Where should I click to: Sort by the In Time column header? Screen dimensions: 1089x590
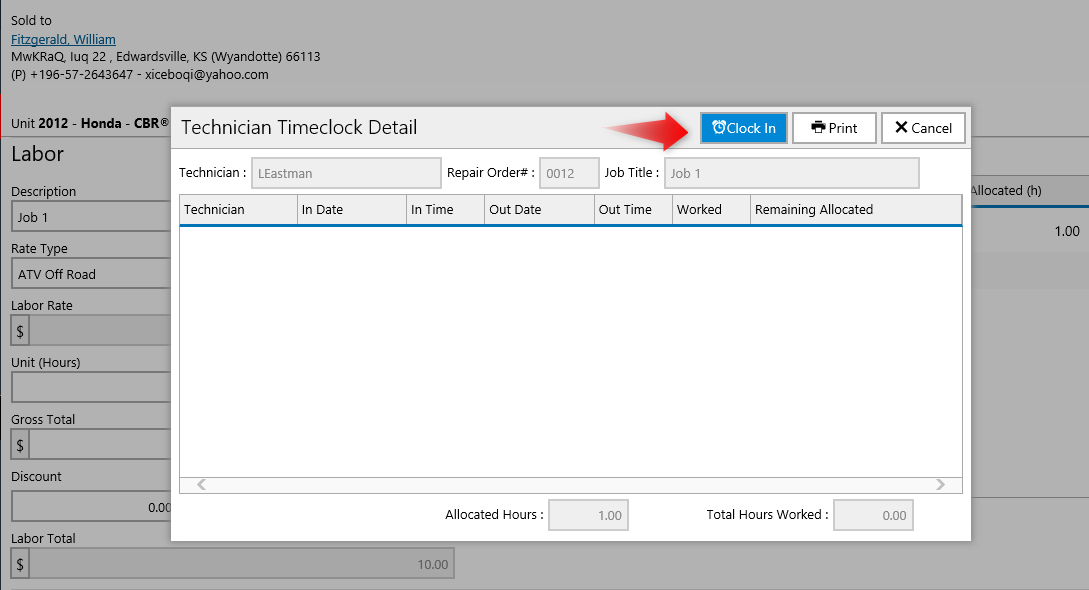445,210
